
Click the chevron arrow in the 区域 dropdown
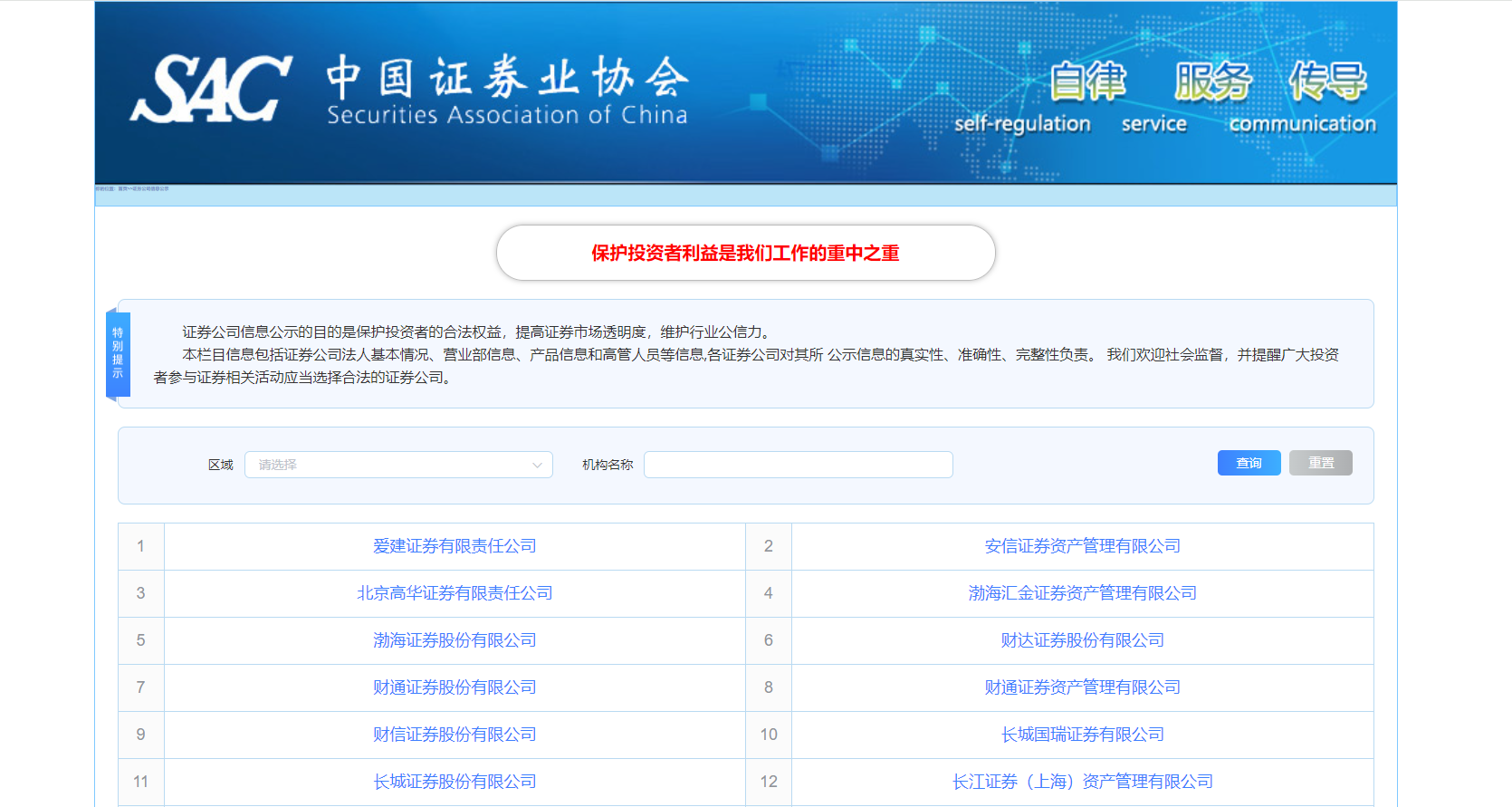(537, 465)
